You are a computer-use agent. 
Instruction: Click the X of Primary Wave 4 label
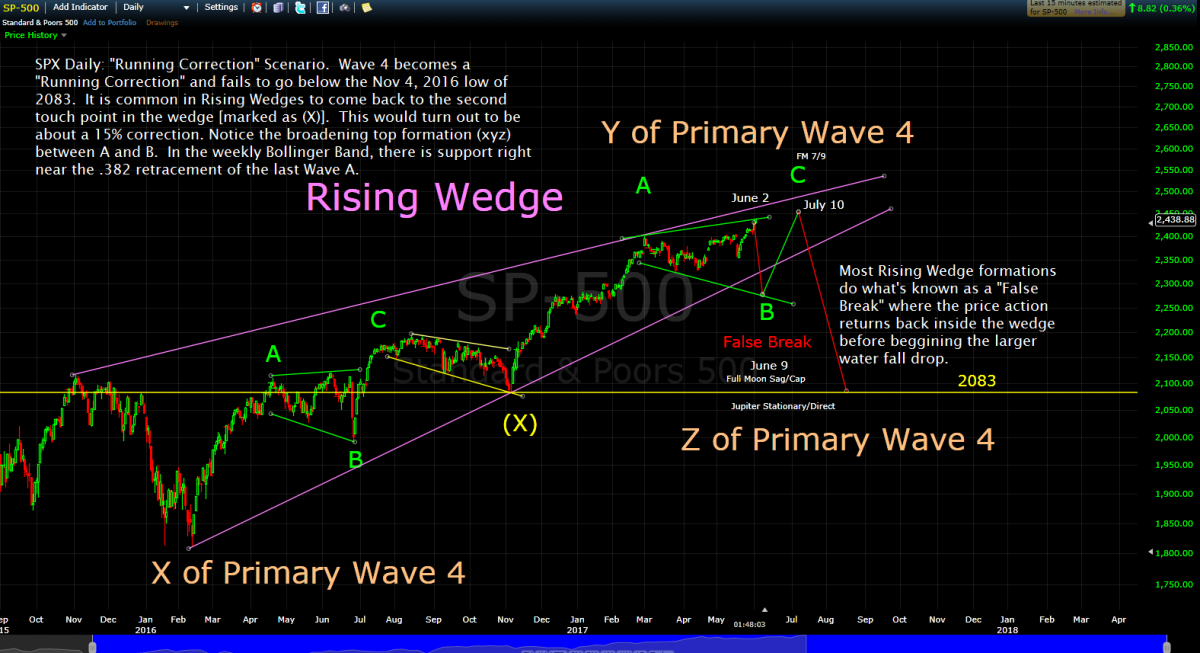(308, 572)
